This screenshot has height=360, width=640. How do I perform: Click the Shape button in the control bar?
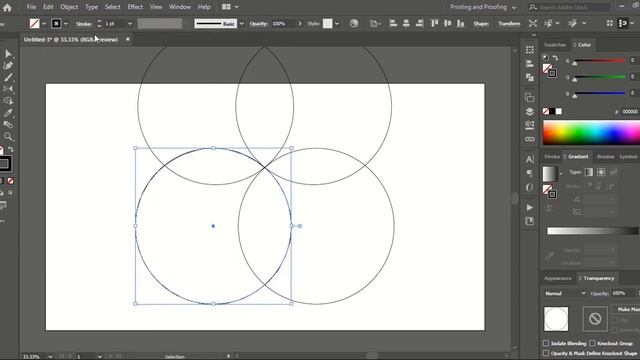481,24
